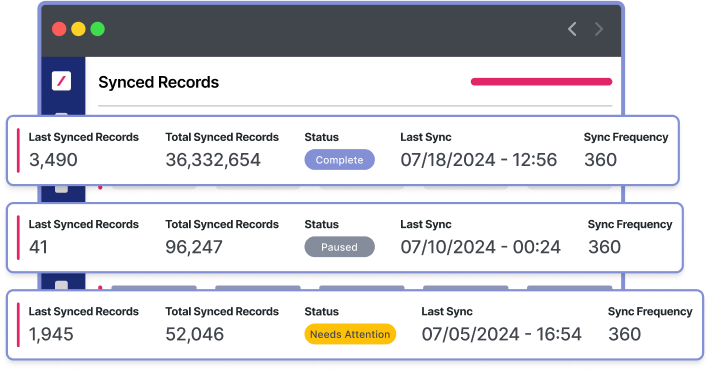Open the app logo icon in the sidebar

click(x=62, y=81)
